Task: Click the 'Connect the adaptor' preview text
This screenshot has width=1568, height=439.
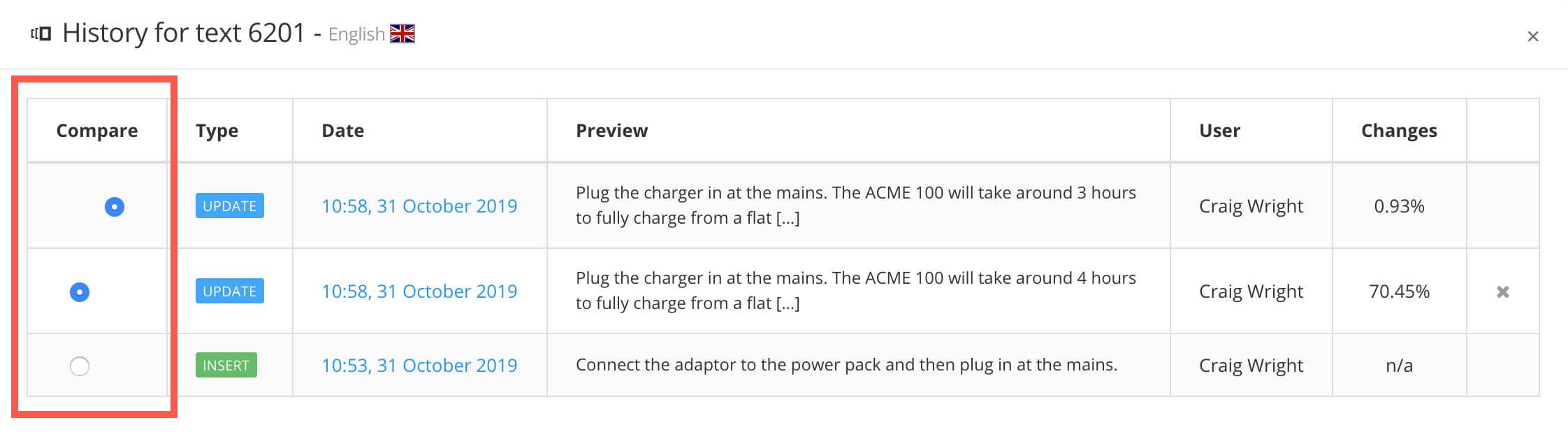Action: point(846,365)
